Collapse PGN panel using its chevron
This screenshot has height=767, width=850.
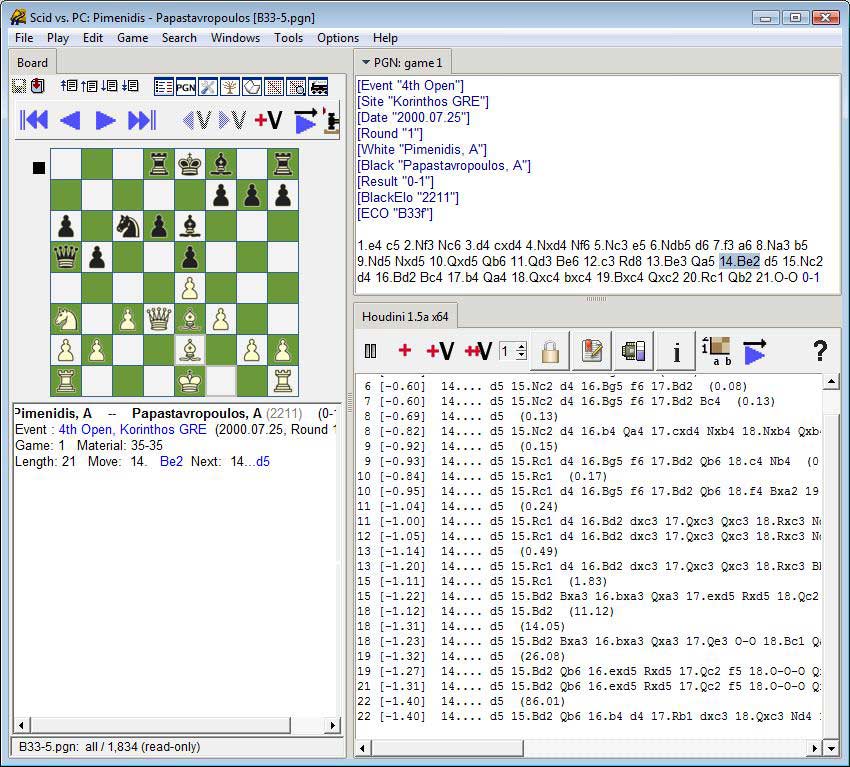(x=365, y=61)
